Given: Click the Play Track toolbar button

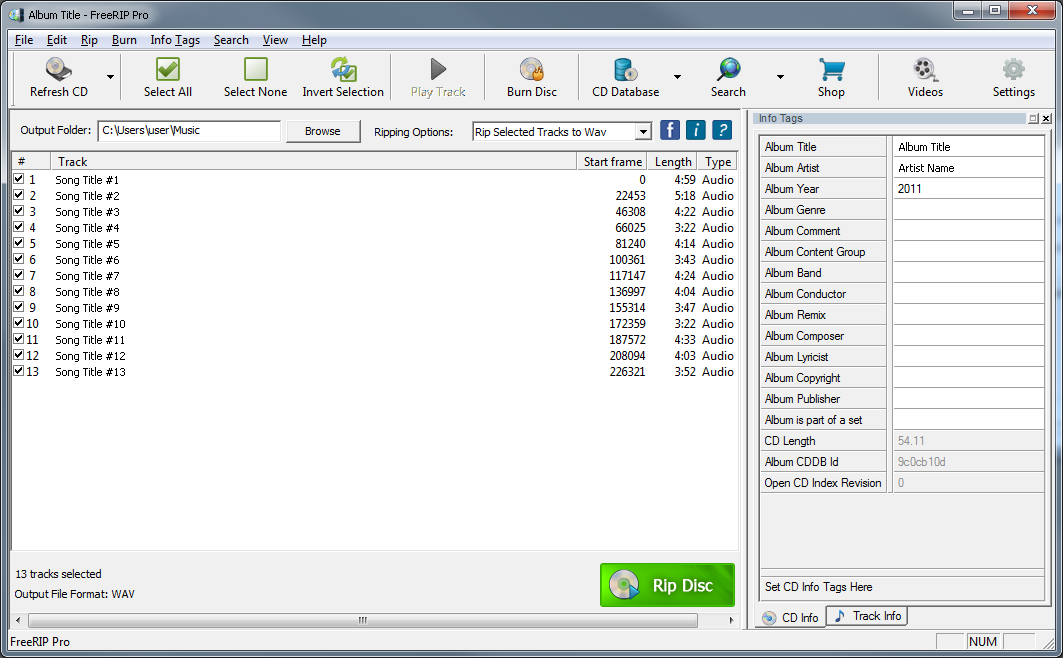Looking at the screenshot, I should (x=438, y=78).
